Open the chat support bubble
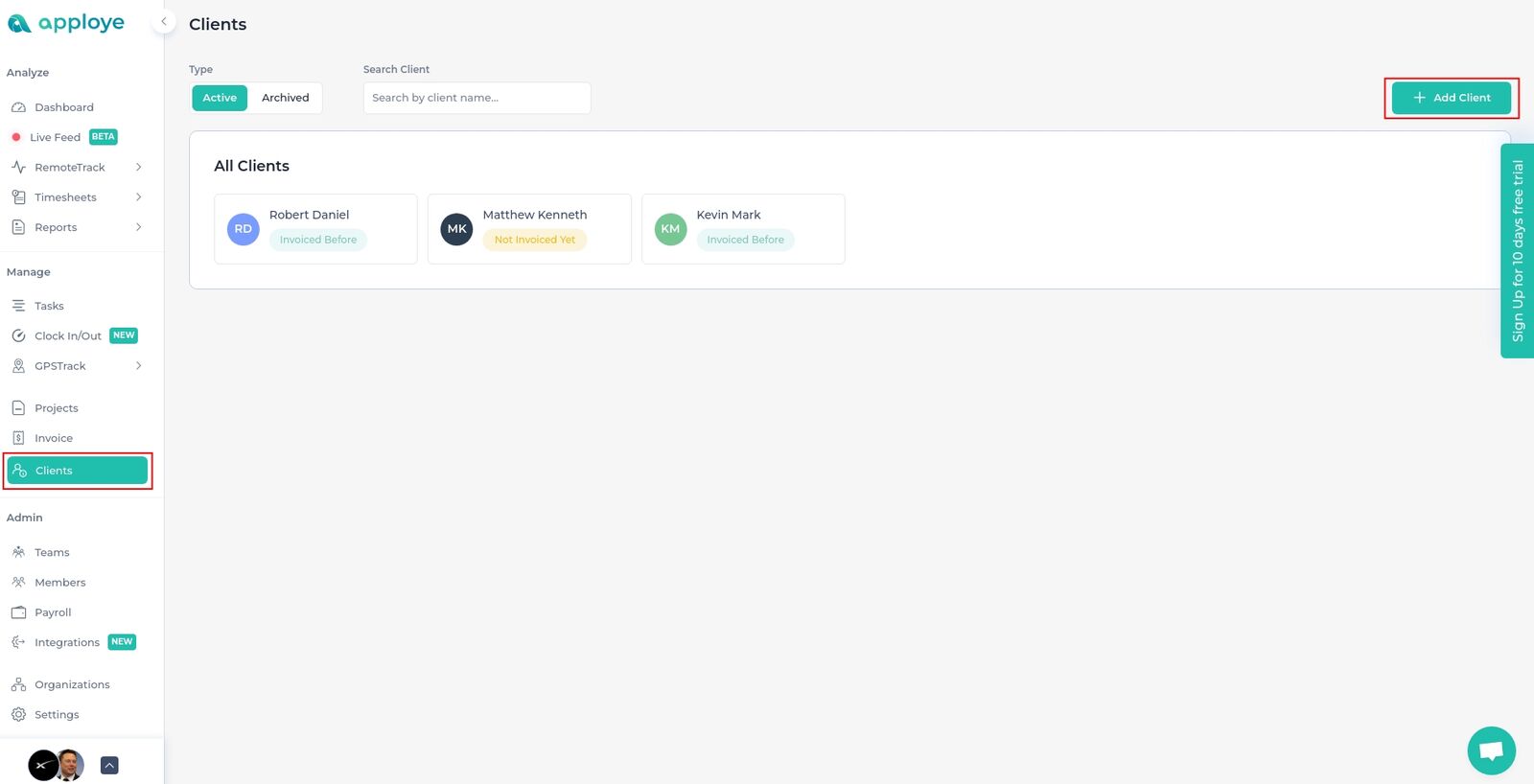Image resolution: width=1534 pixels, height=784 pixels. point(1491,750)
